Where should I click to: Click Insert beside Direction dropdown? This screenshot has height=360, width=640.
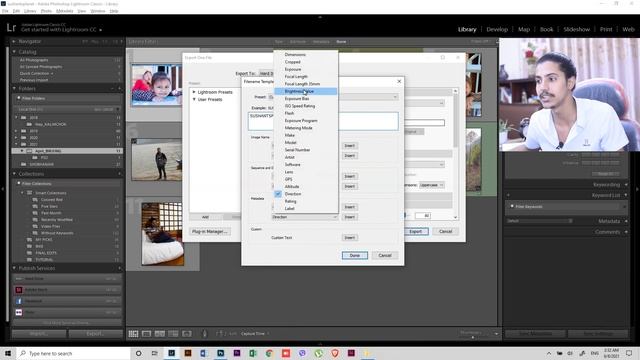(349, 217)
